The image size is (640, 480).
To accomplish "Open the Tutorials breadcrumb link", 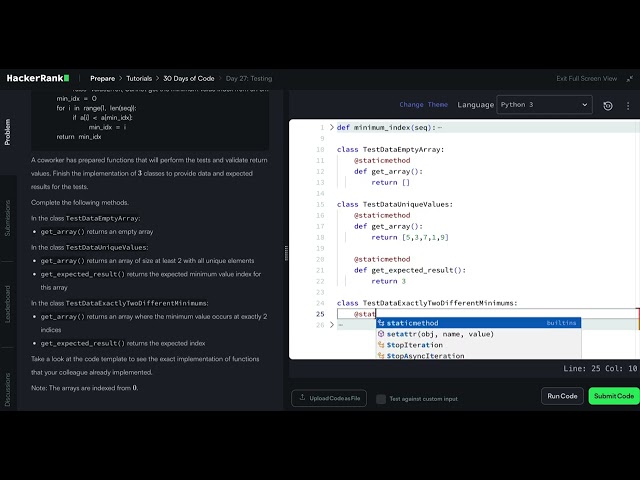I will [x=139, y=78].
